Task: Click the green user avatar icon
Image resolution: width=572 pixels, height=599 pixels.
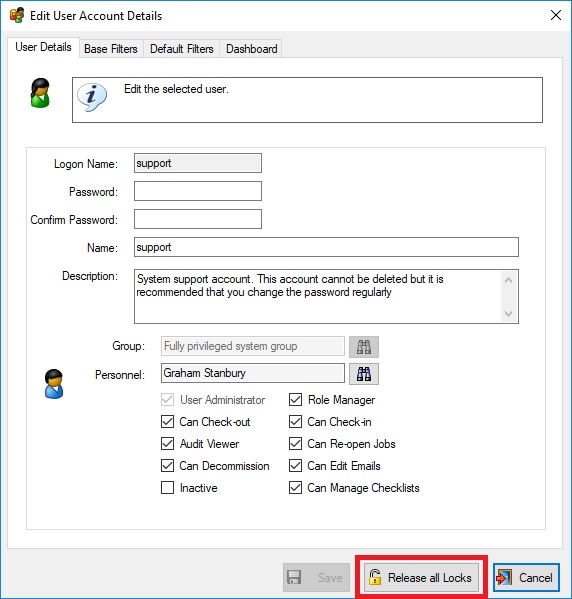Action: click(40, 93)
